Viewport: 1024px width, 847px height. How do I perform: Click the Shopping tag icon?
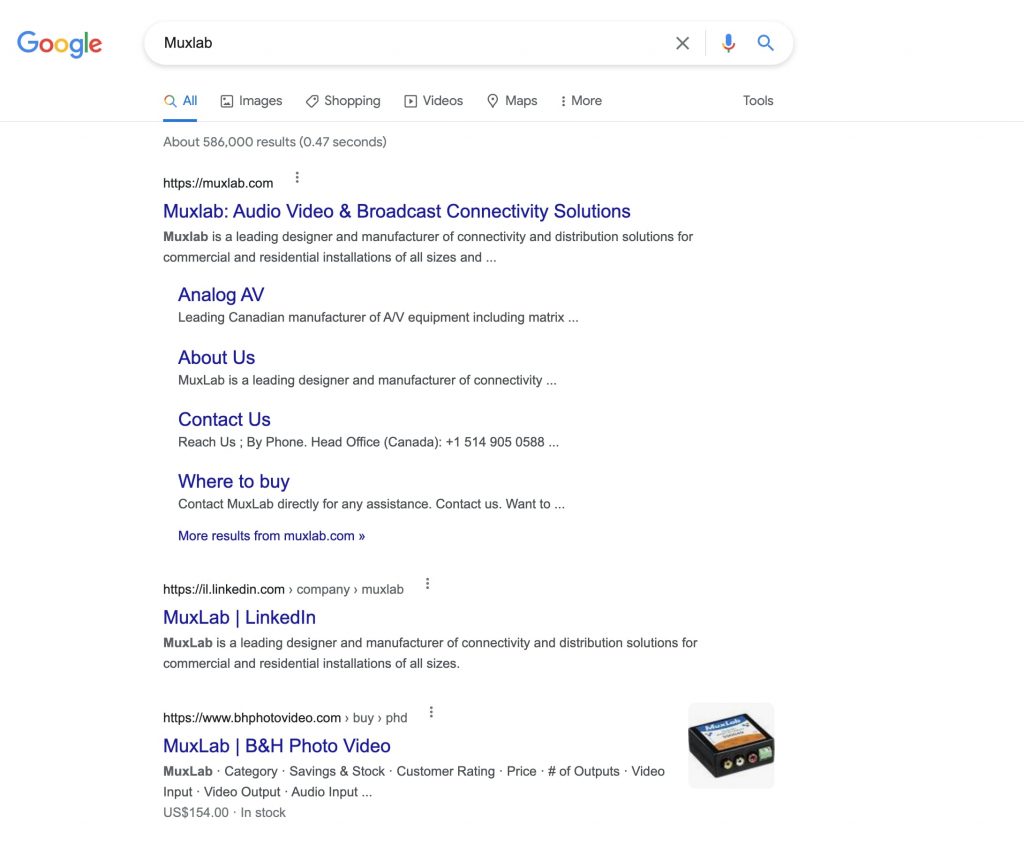[312, 101]
